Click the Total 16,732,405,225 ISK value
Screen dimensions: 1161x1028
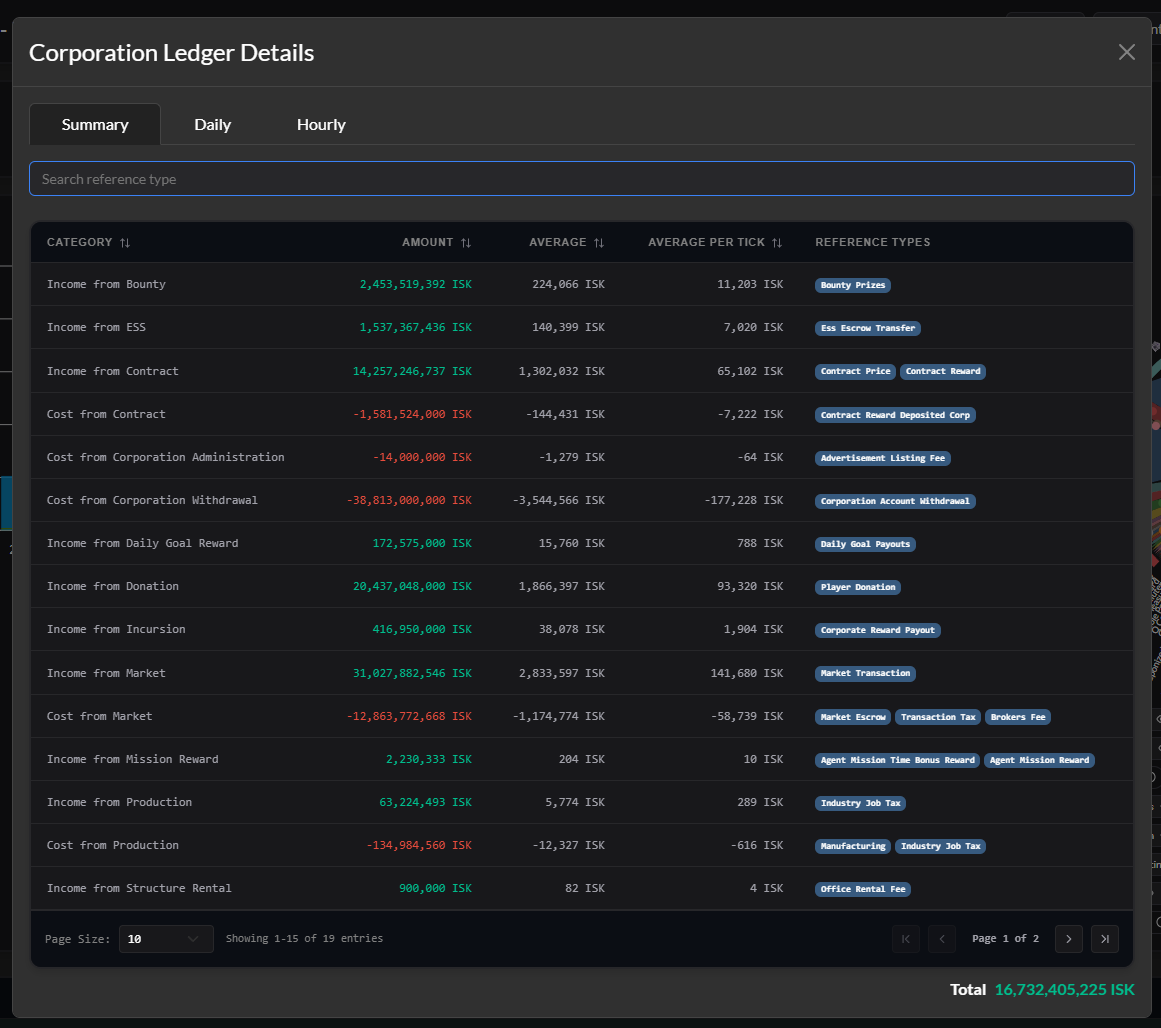(1064, 989)
